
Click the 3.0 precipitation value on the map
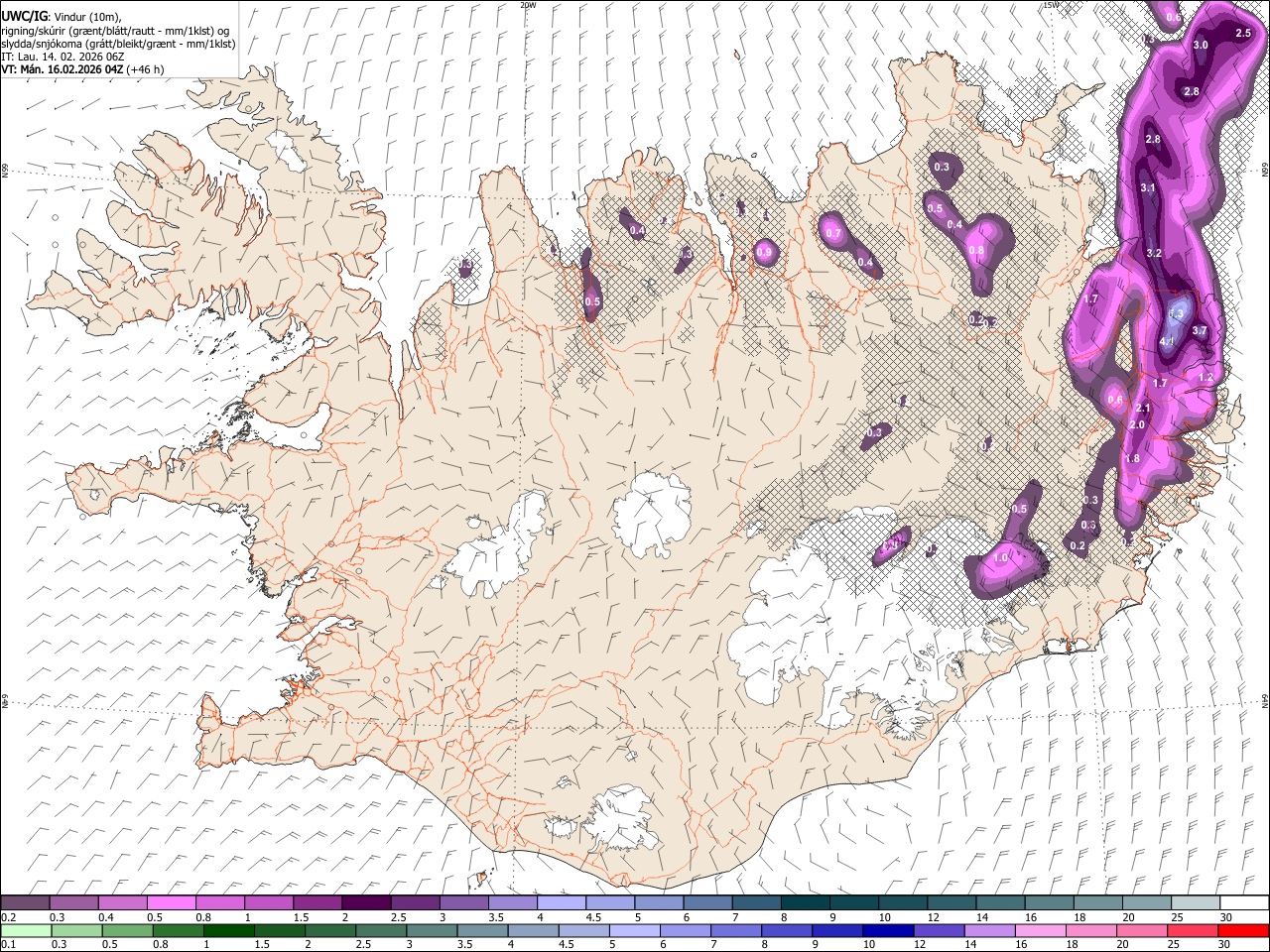click(x=1201, y=46)
